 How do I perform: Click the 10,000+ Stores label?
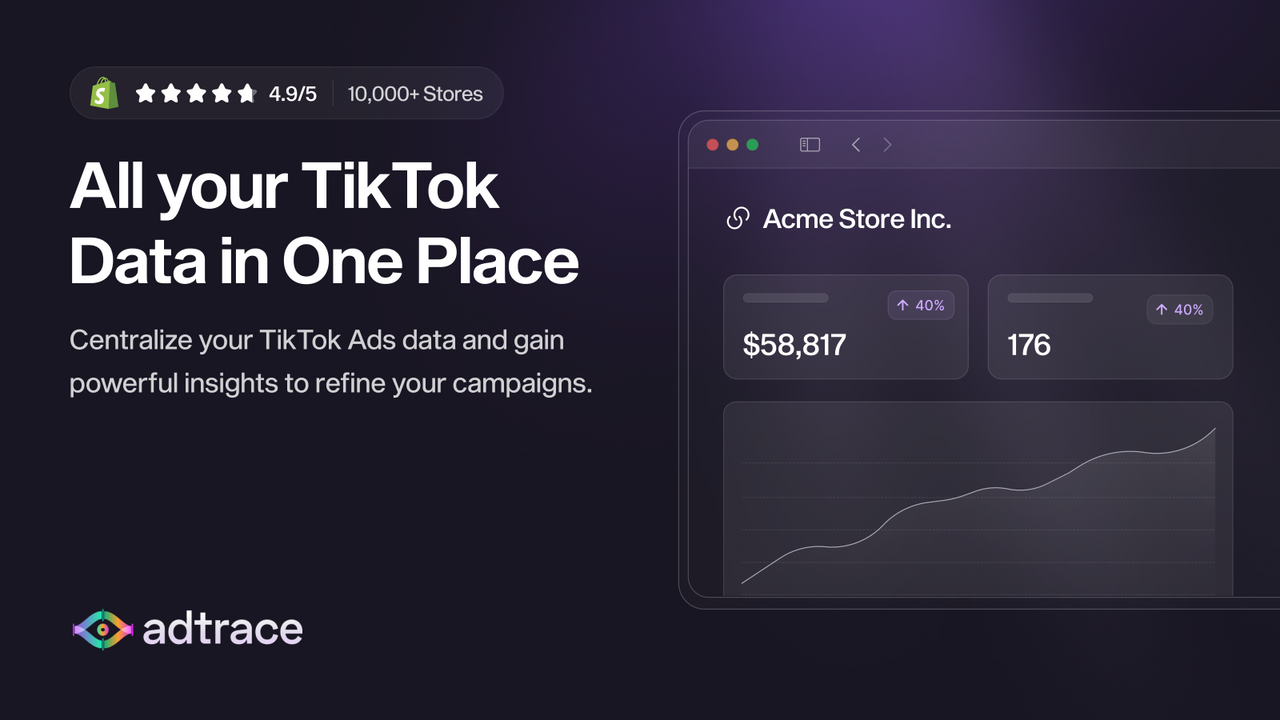pos(415,94)
